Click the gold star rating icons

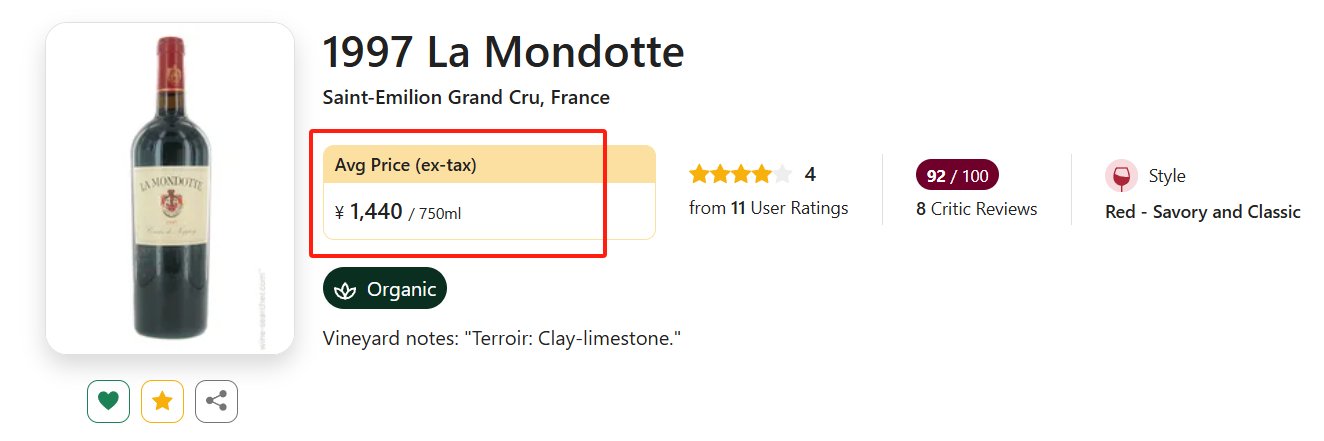pos(730,175)
